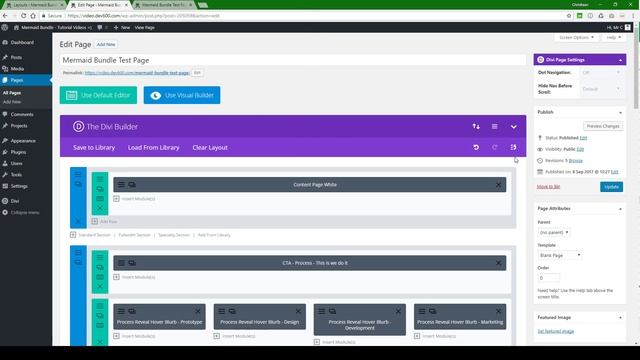Screen dimensions: 640x360
Task: Expand Screen Options
Action: [x=576, y=37]
